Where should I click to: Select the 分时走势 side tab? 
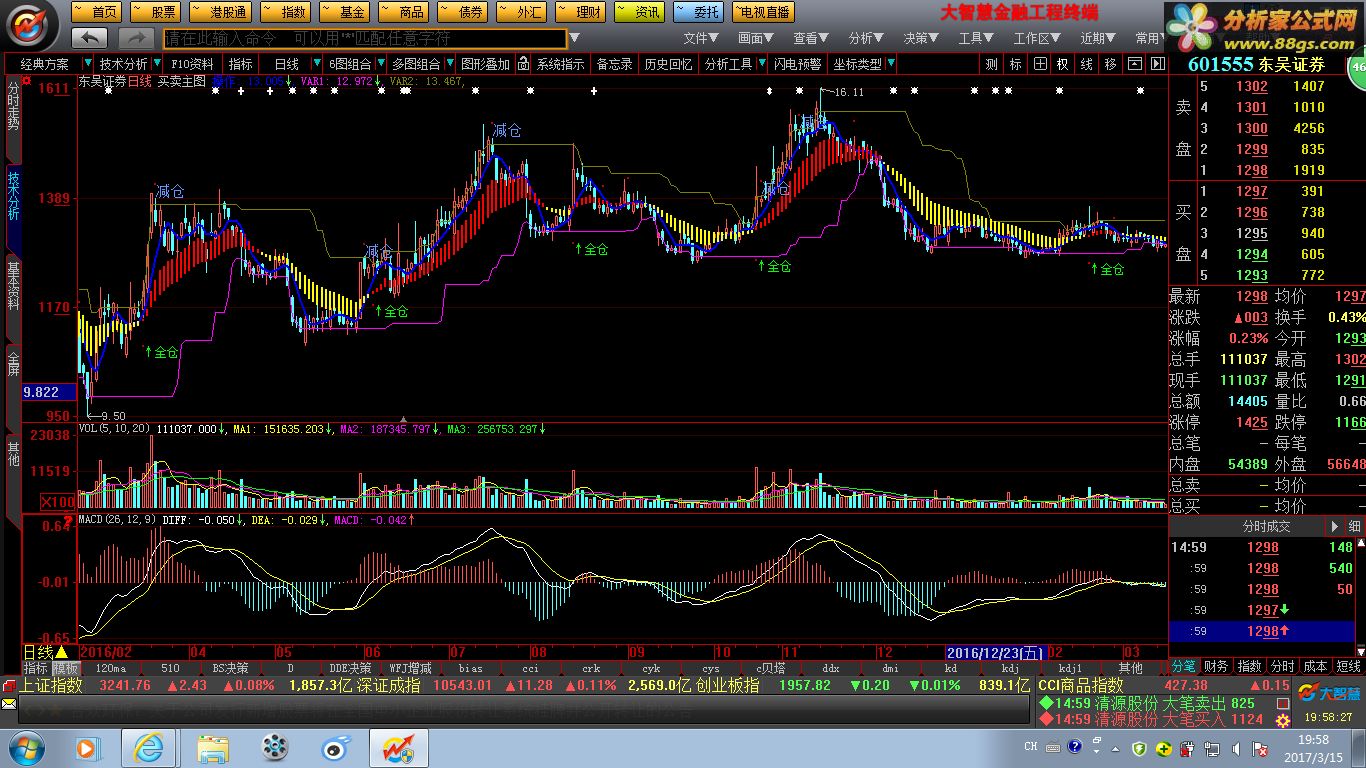point(13,120)
